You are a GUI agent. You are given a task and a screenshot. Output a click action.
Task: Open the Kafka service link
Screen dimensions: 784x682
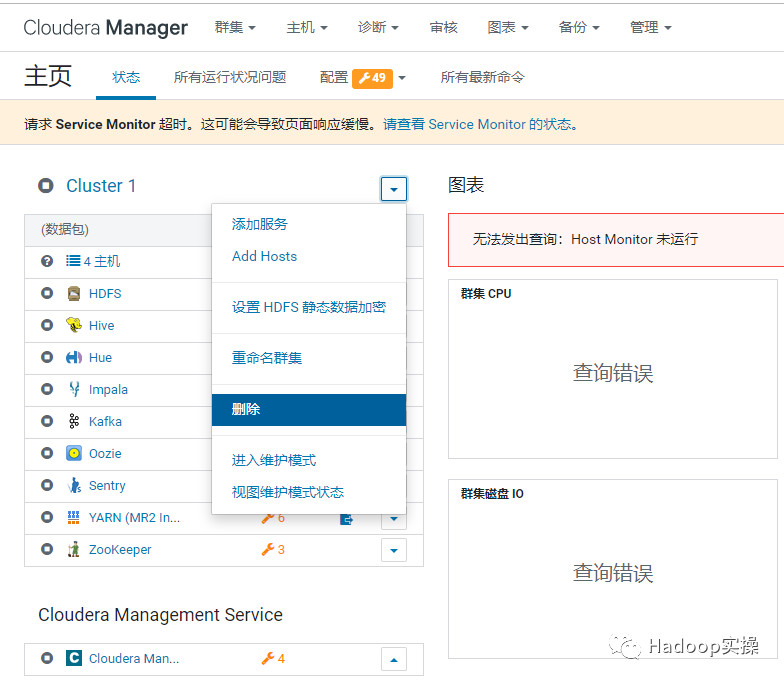(105, 422)
